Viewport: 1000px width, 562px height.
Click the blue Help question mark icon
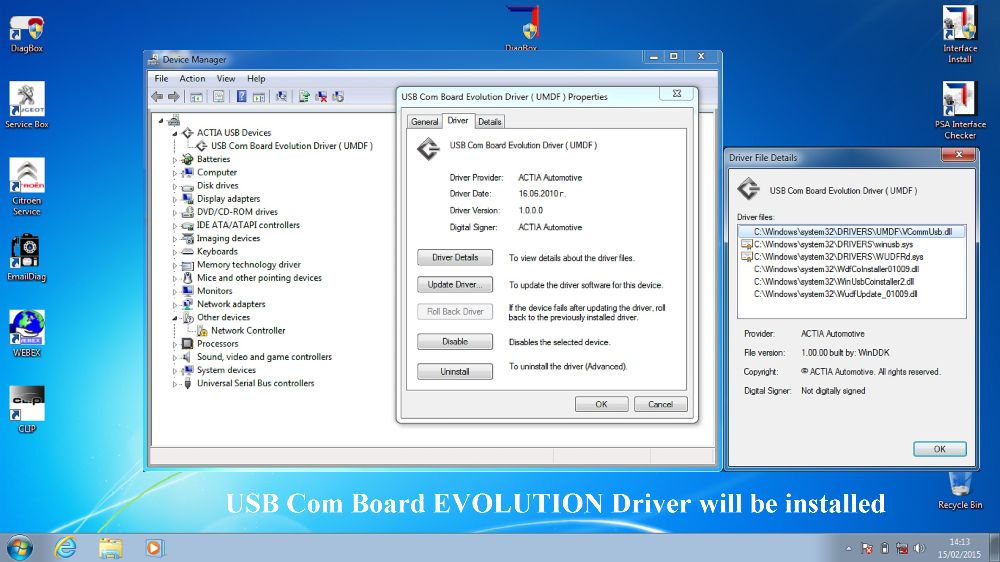point(242,97)
